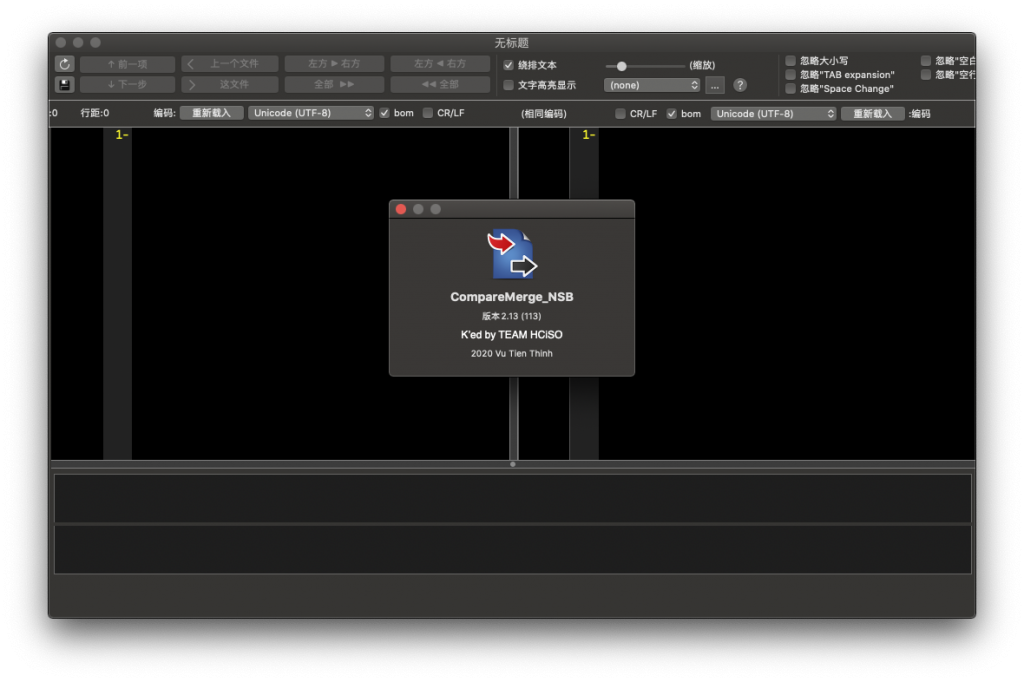The width and height of the screenshot is (1024, 682).
Task: Enable the 忽略"Space Change" checkbox
Action: 790,88
